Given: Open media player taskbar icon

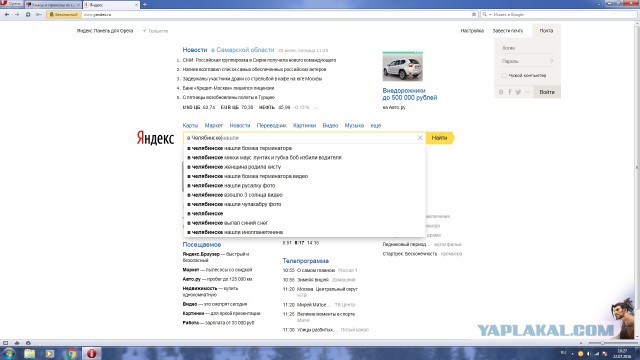Looking at the screenshot, I should click(x=50, y=353).
